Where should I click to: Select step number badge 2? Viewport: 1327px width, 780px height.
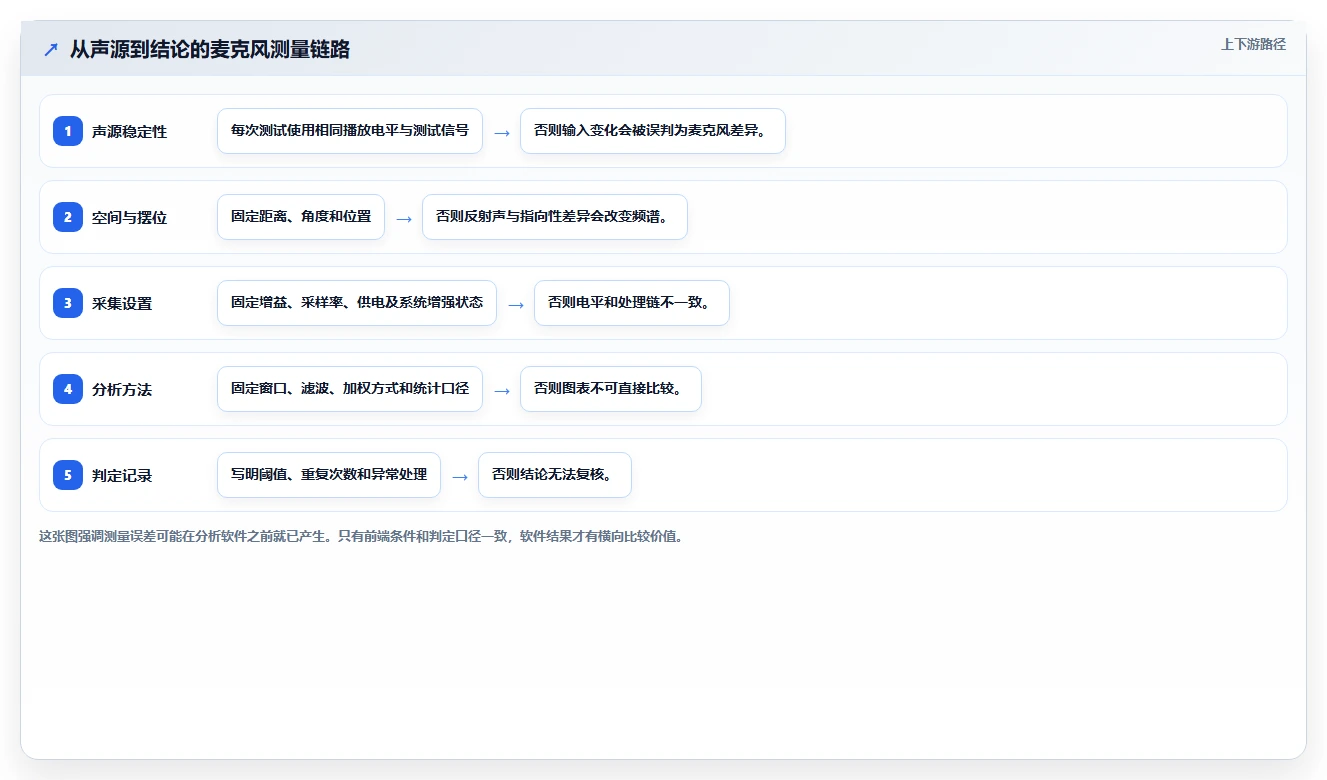68,217
